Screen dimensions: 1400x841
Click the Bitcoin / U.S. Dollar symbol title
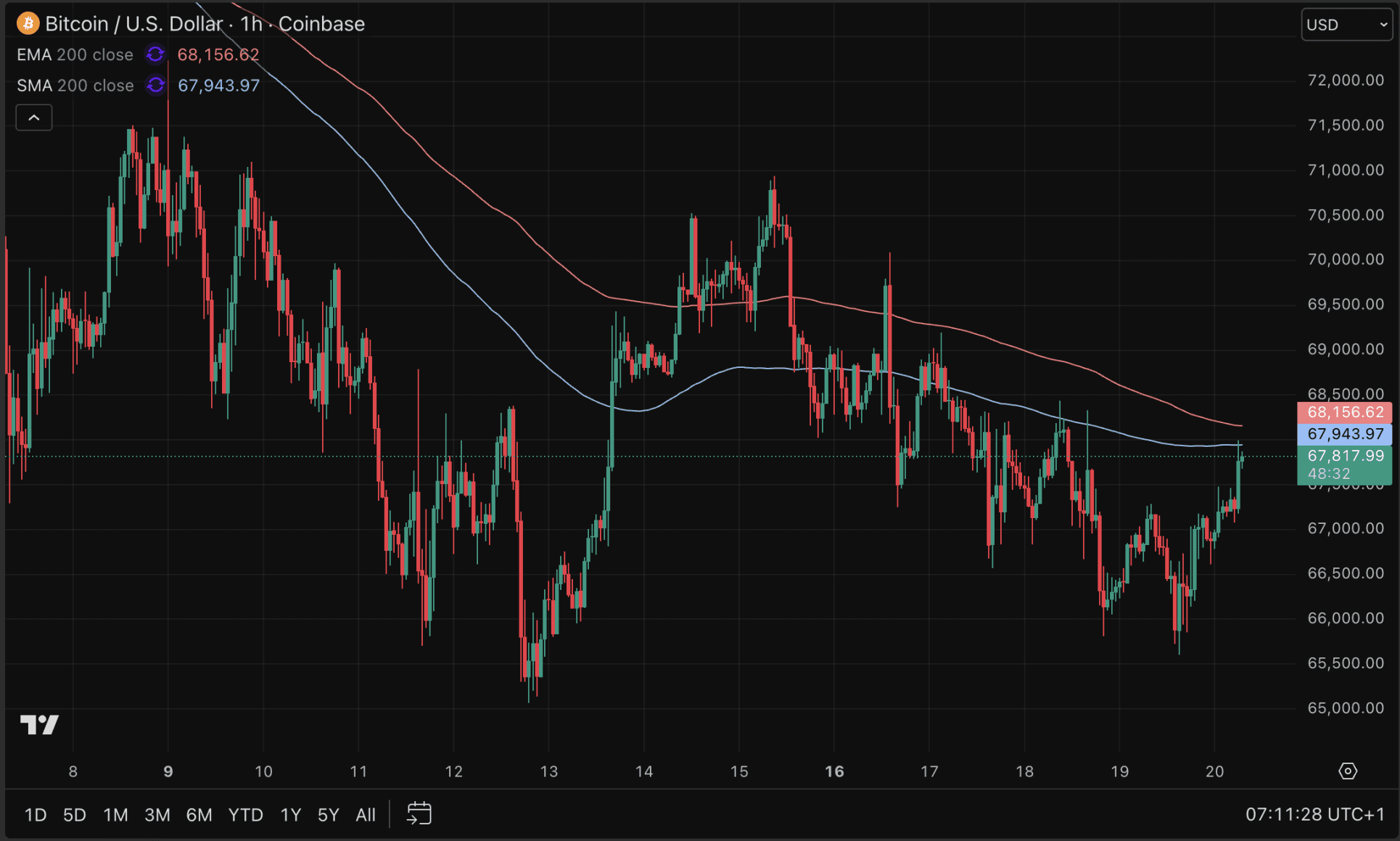[133, 23]
